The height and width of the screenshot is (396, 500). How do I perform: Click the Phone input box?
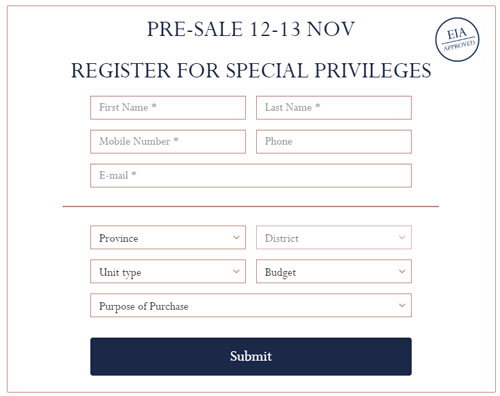pos(334,142)
